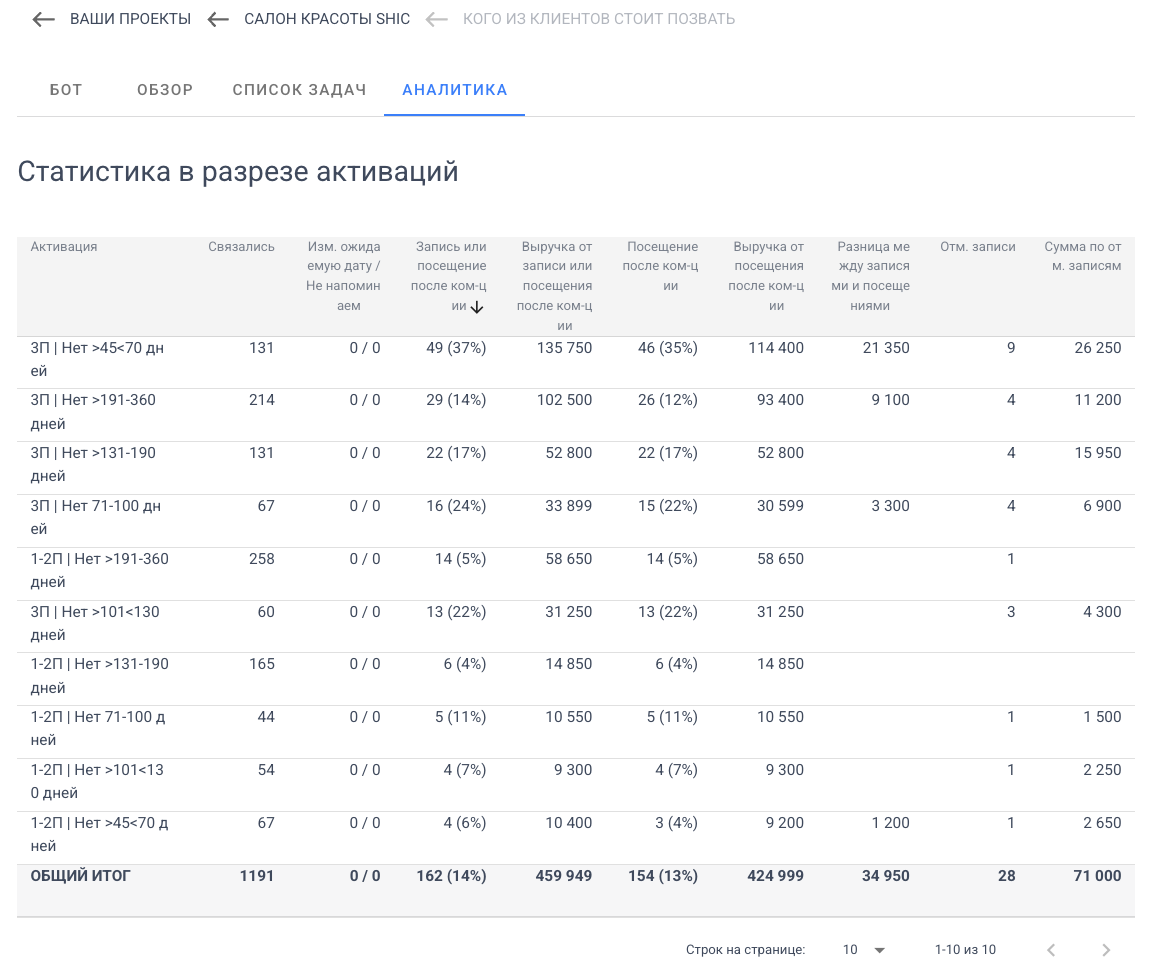Click row ЗП | Нет >101<130 дней

[576, 627]
